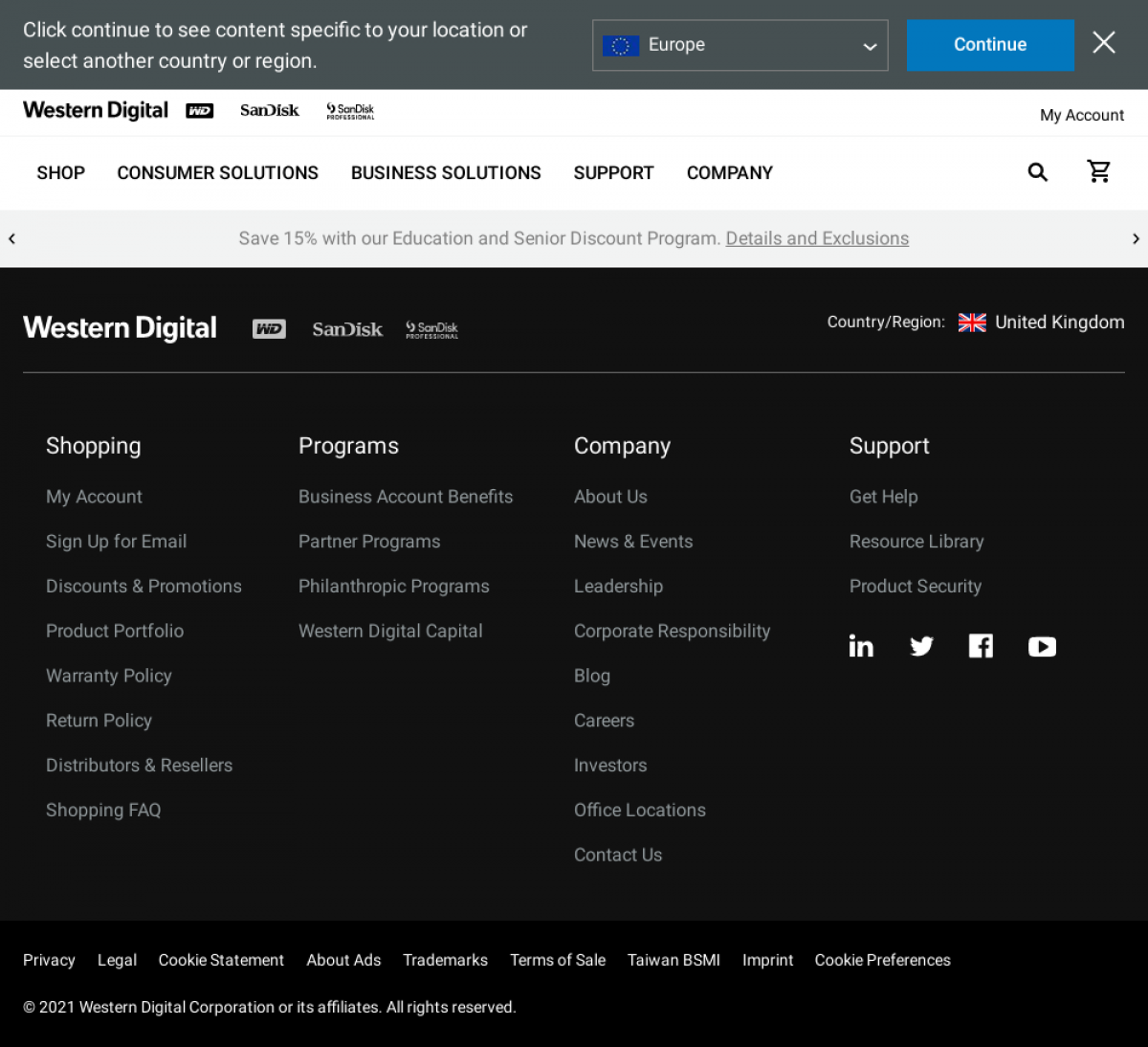This screenshot has height=1047, width=1148.
Task: Show next promo banner message
Action: 1136,238
